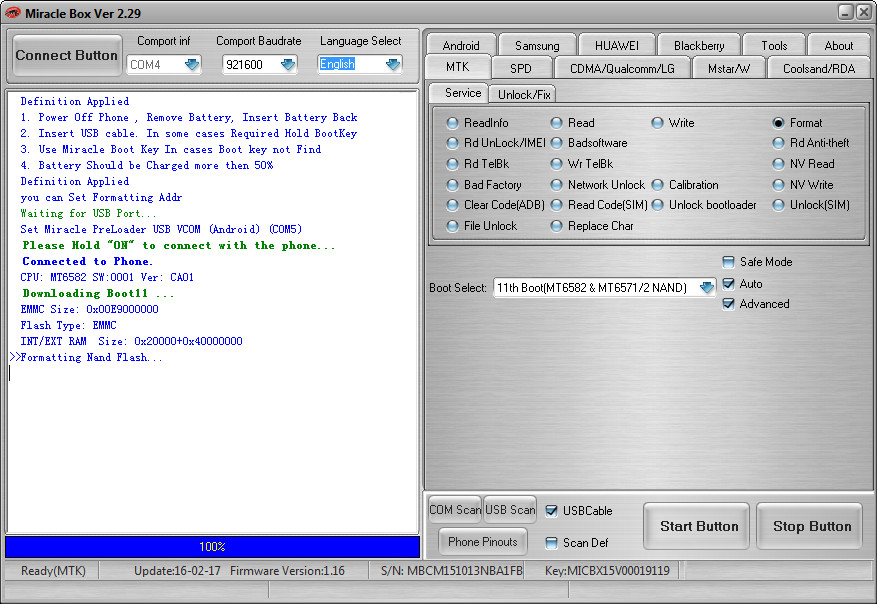Select the NV Write radio option
Viewport: 877px width, 604px height.
coord(803,185)
